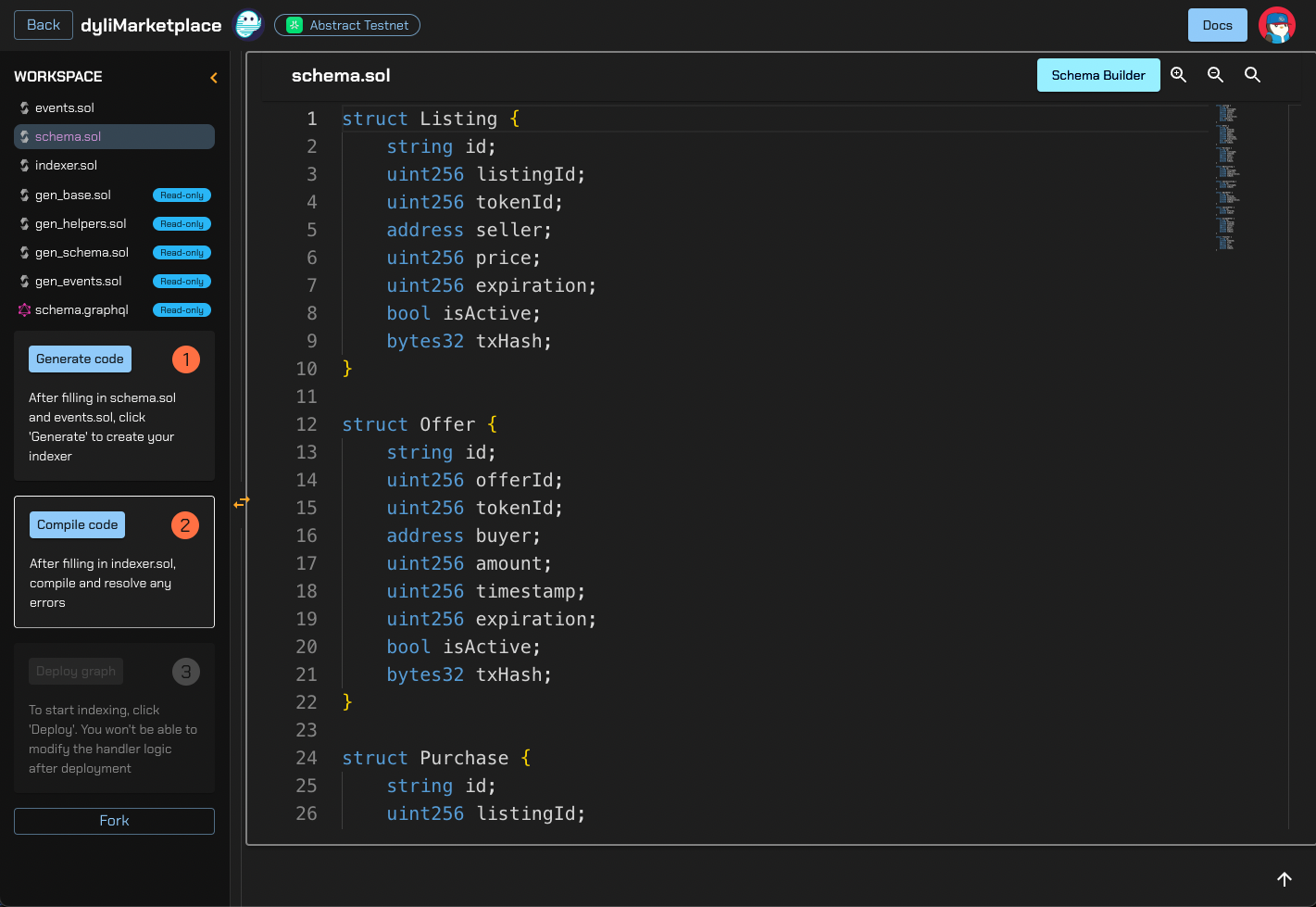Fork the project
Screen dimensions: 1316x907
tap(114, 821)
